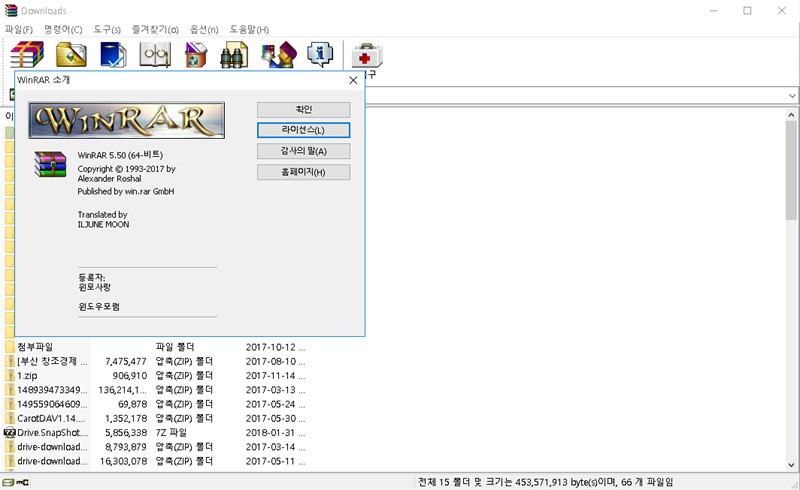The height and width of the screenshot is (490, 800).
Task: Open the 파일(F) menu
Action: pyautogui.click(x=19, y=30)
